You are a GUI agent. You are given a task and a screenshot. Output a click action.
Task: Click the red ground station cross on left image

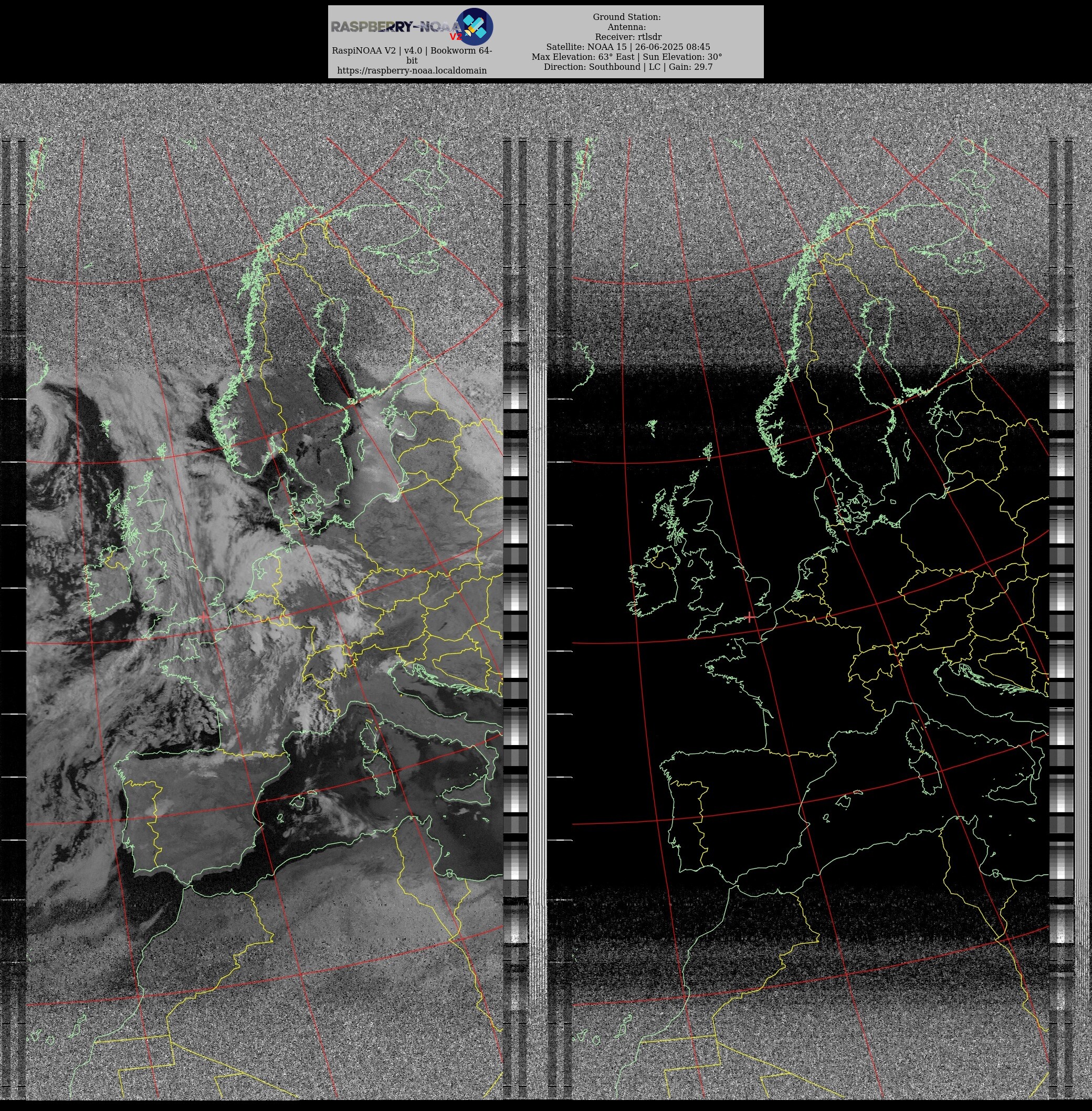point(204,617)
